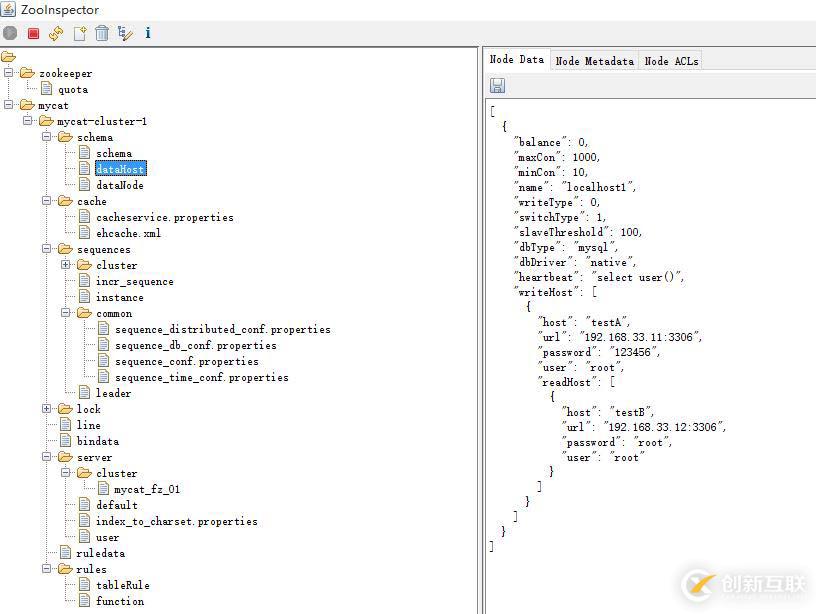Screen dimensions: 816x614
Task: Click the blue About info icon
Action: [x=148, y=34]
